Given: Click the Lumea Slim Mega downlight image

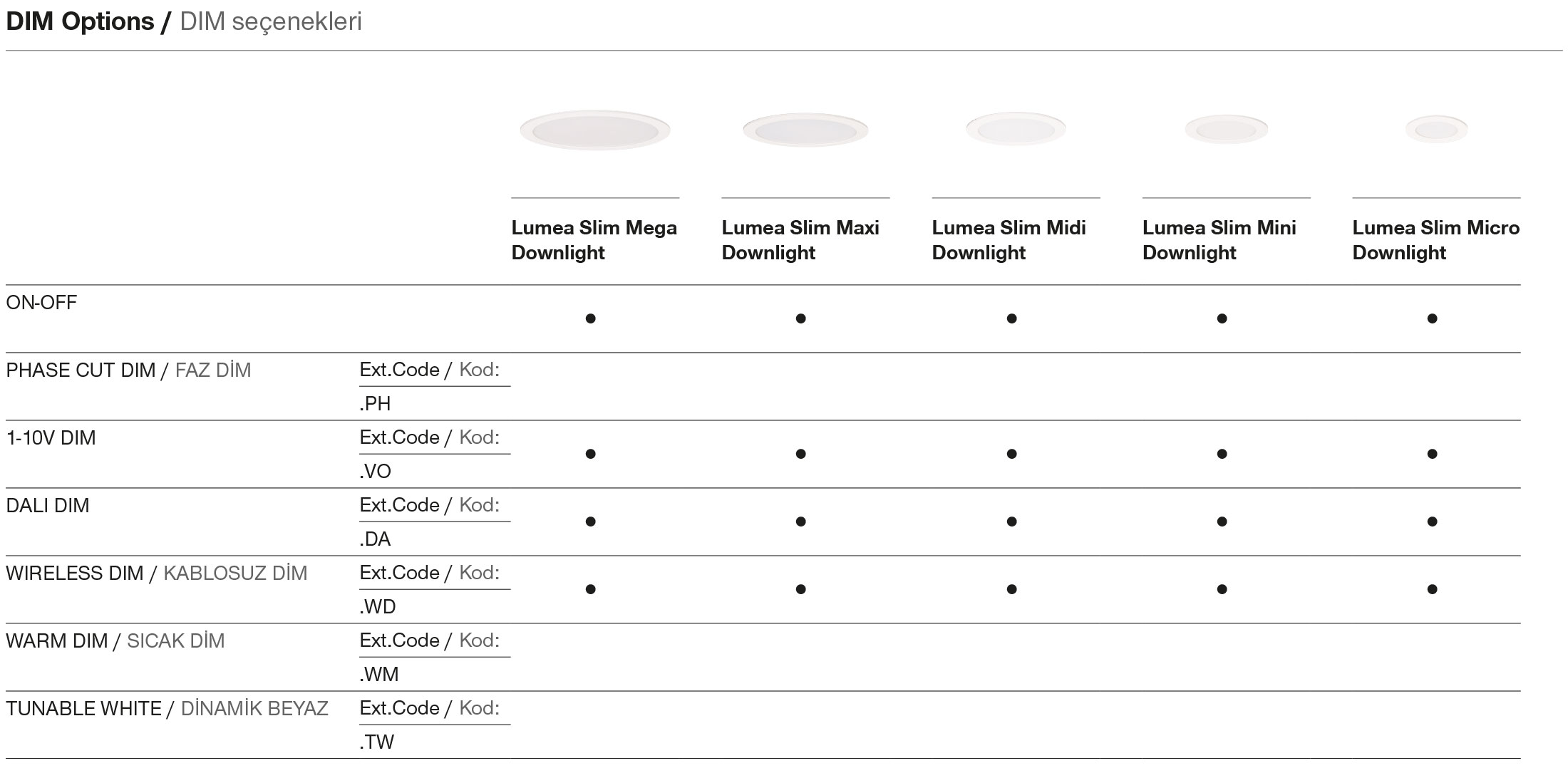Looking at the screenshot, I should (x=594, y=130).
